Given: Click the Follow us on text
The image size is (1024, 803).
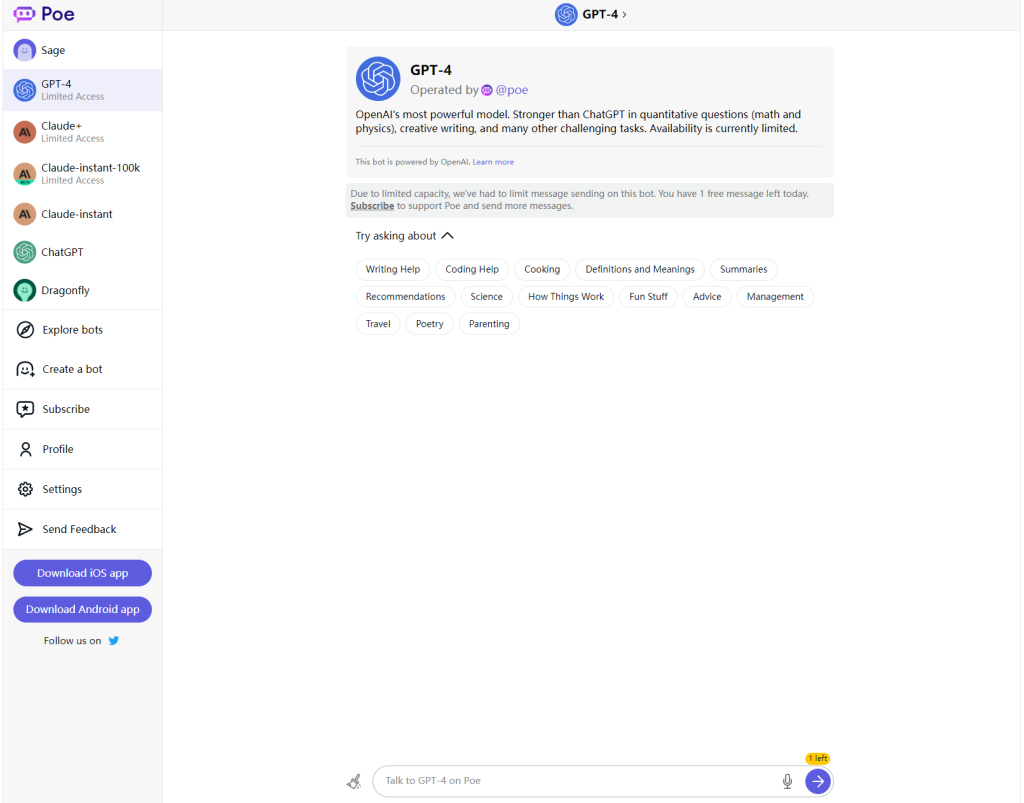Looking at the screenshot, I should click(72, 640).
